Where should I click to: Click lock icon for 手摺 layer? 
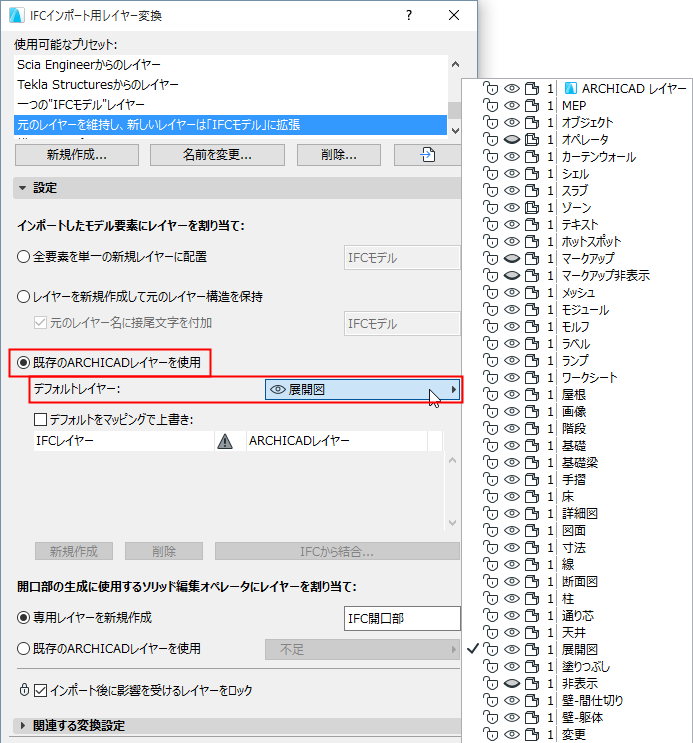coord(491,480)
